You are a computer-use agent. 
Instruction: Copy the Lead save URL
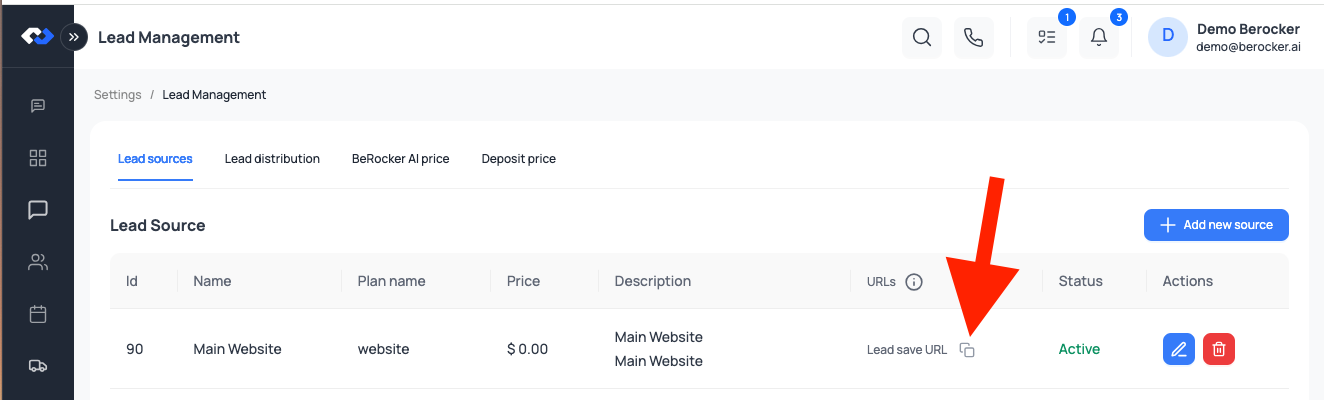pyautogui.click(x=966, y=349)
